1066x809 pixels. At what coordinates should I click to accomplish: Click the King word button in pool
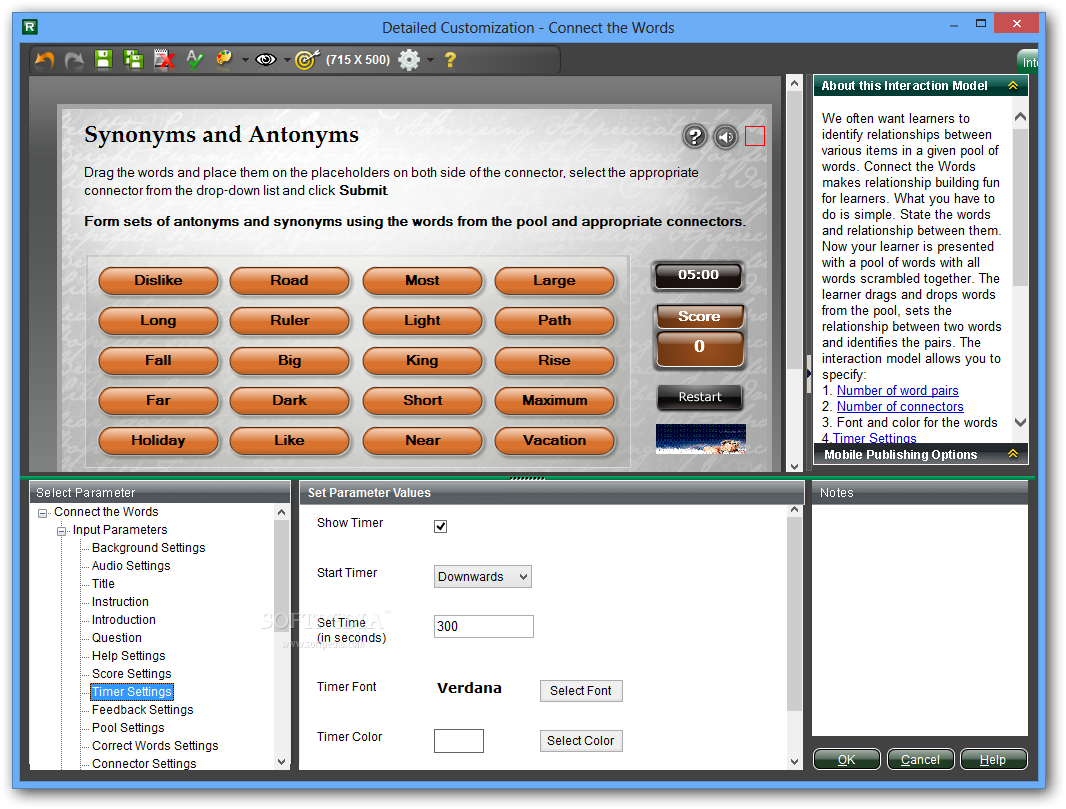tap(422, 360)
